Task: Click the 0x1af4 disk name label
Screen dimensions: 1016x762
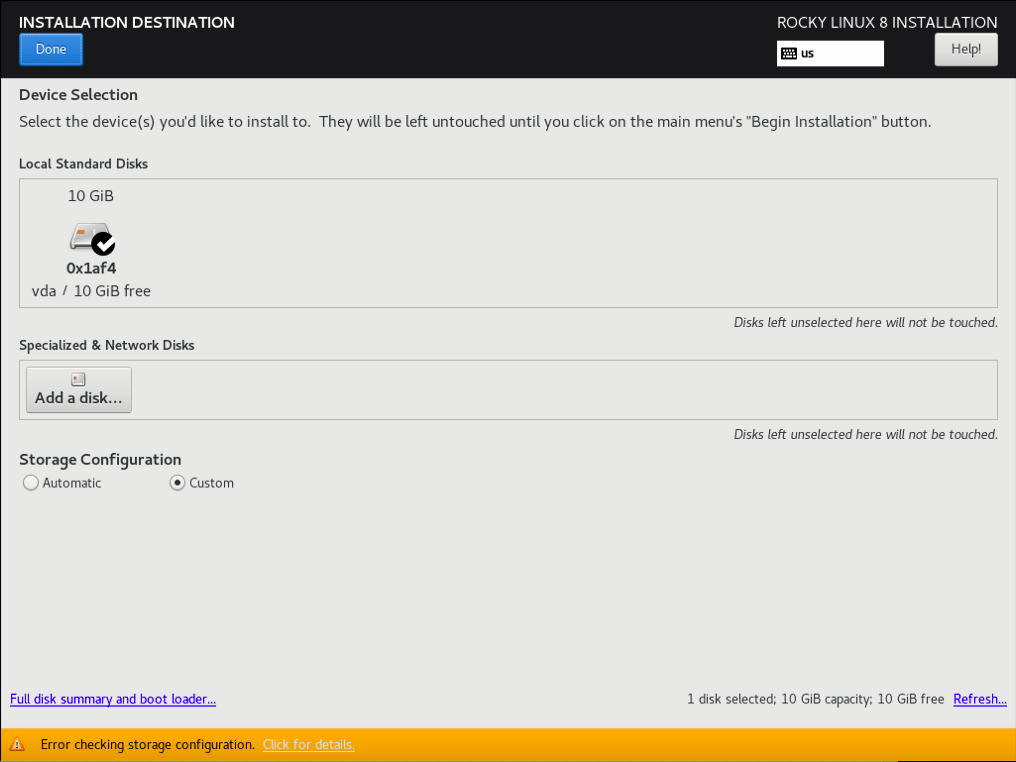Action: click(x=91, y=268)
